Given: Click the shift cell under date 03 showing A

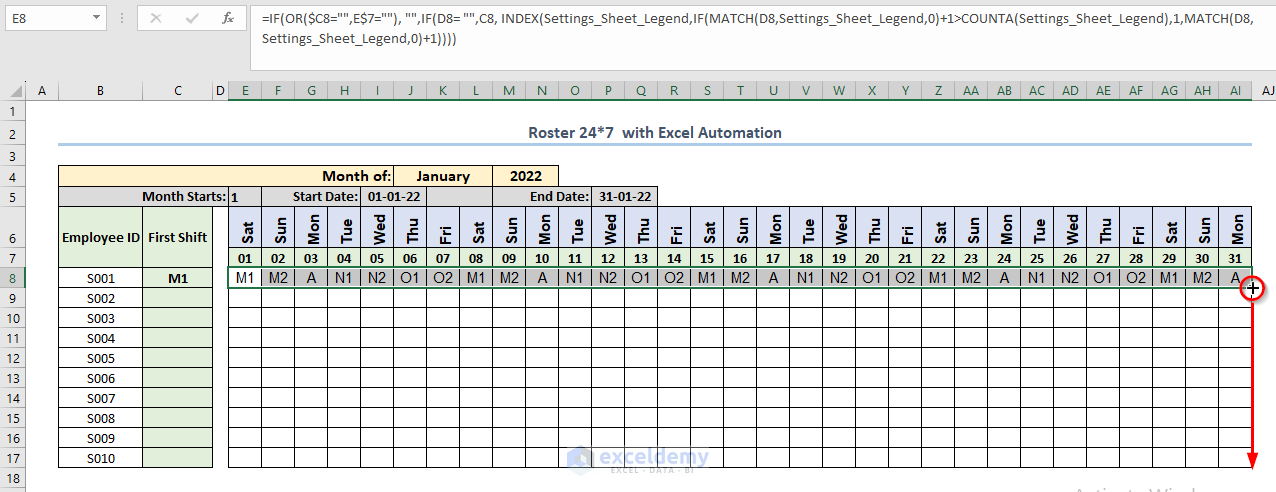Looking at the screenshot, I should tap(311, 278).
